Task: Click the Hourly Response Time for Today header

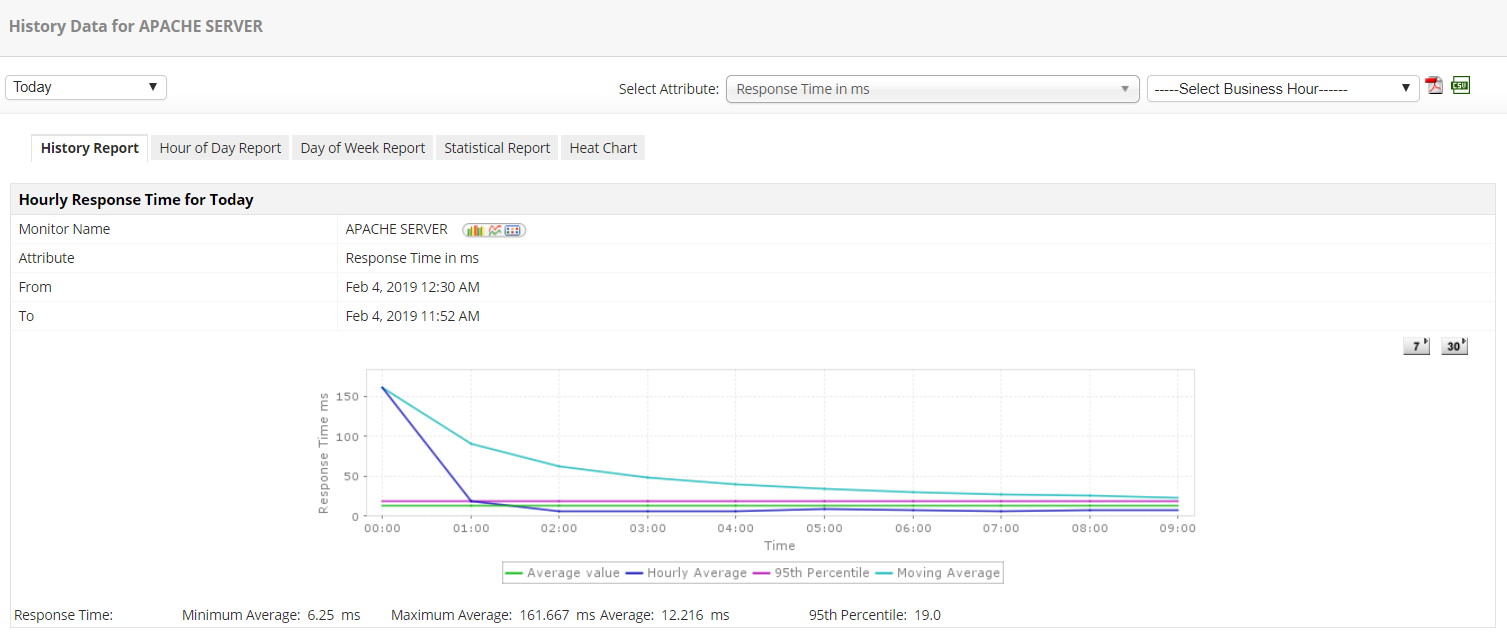Action: (x=136, y=199)
